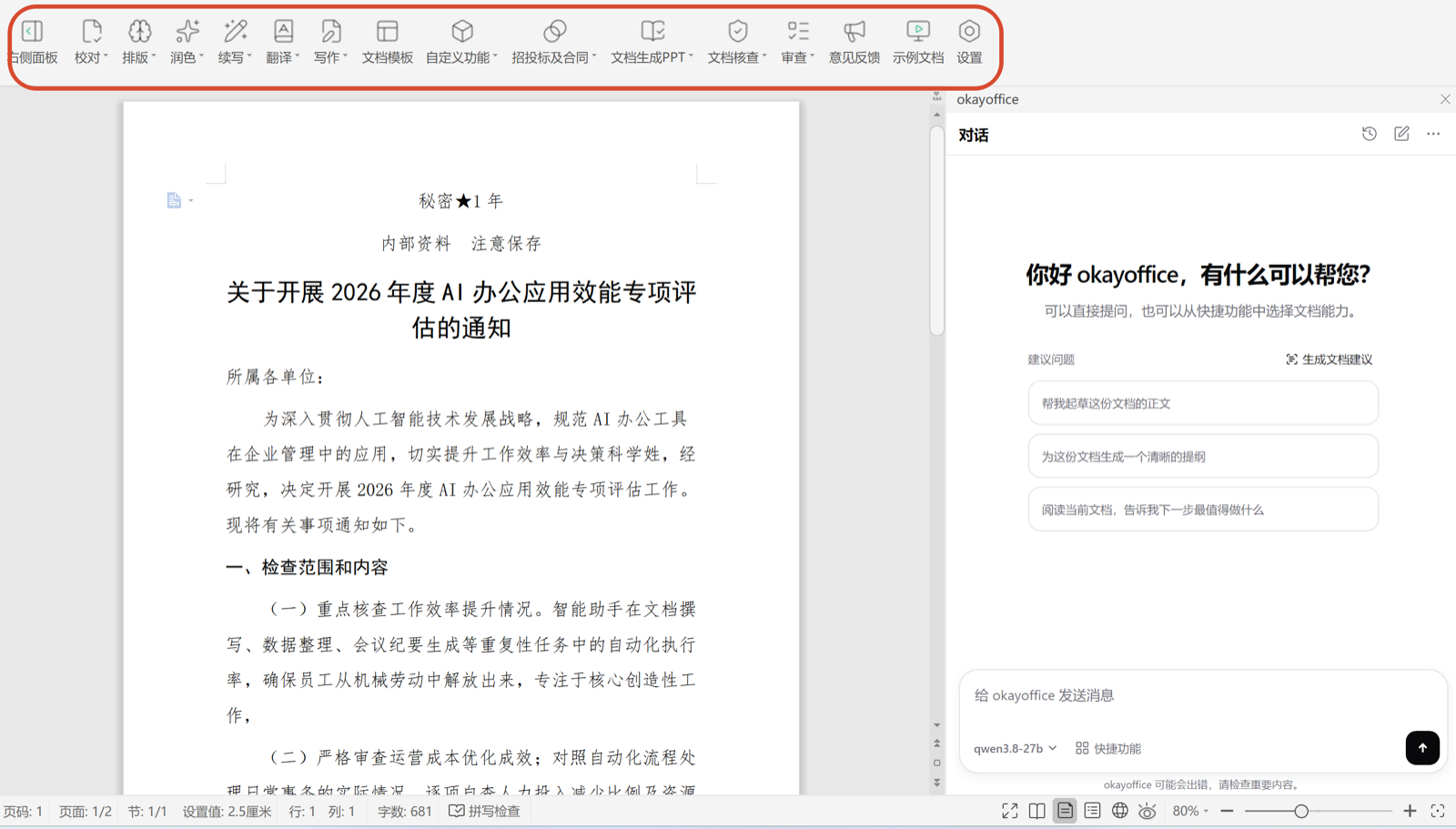Open 示例文档 sample documents

coord(918,42)
